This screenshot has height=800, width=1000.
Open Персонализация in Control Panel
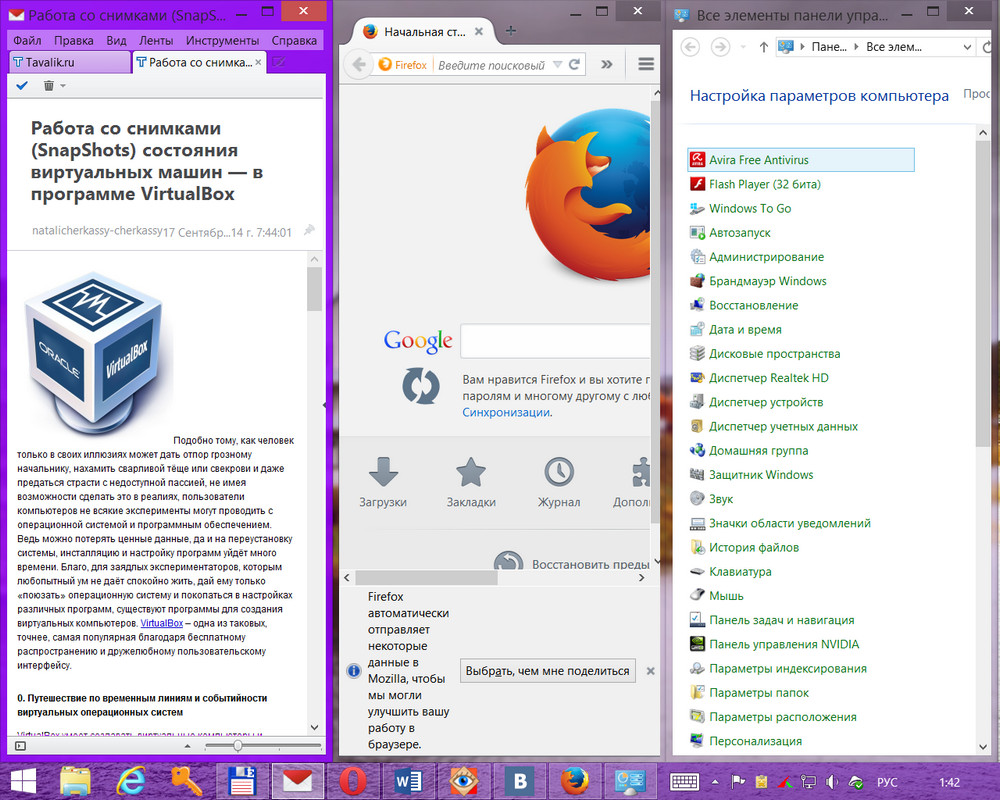point(756,741)
